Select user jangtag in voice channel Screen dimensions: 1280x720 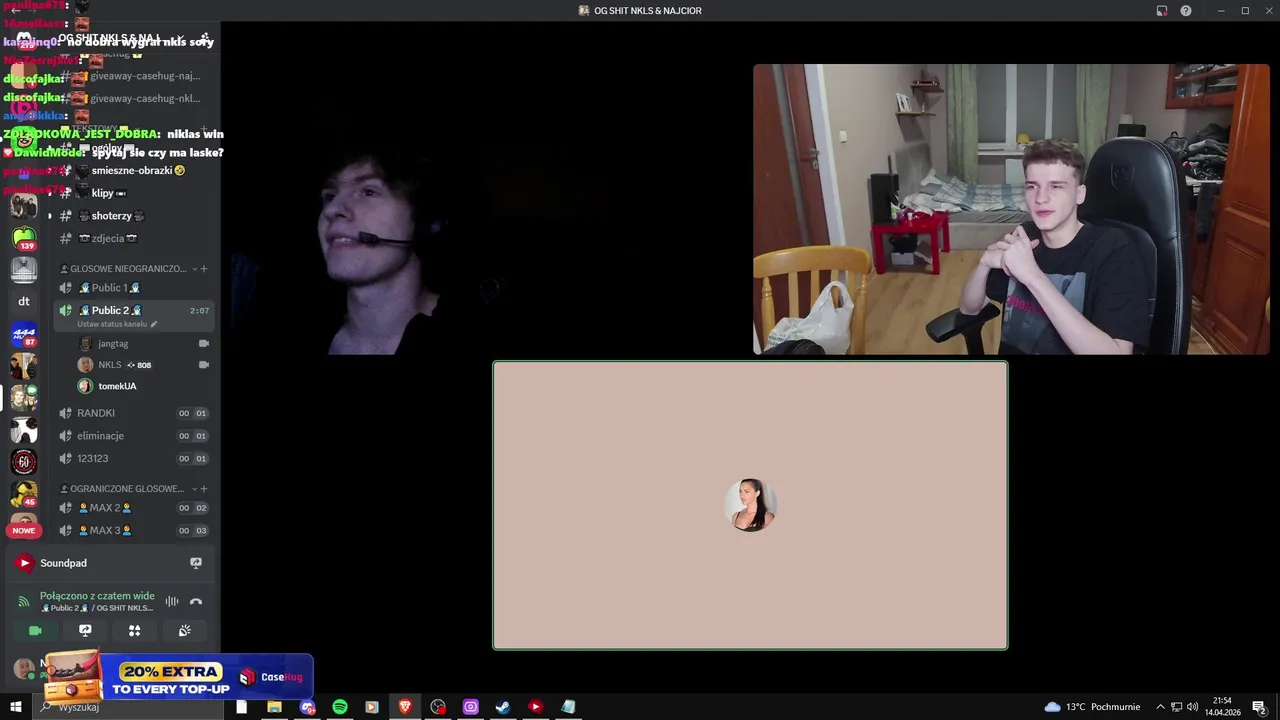(x=112, y=344)
